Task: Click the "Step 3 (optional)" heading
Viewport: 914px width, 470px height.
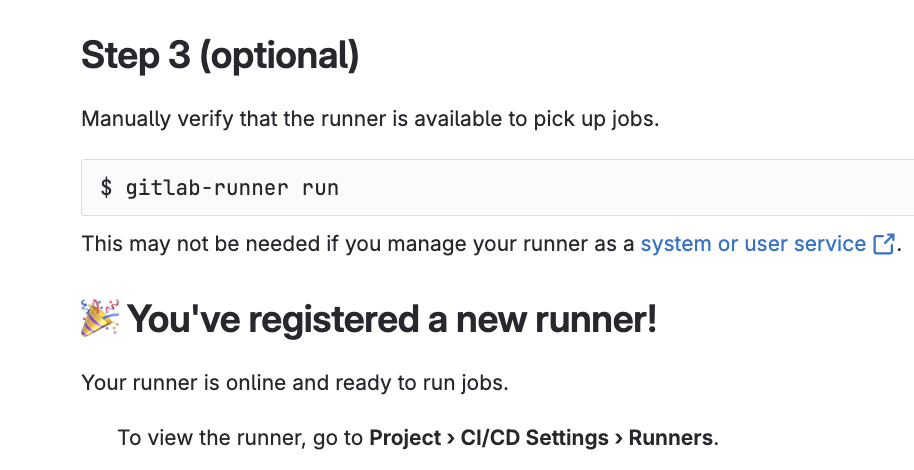Action: 219,56
